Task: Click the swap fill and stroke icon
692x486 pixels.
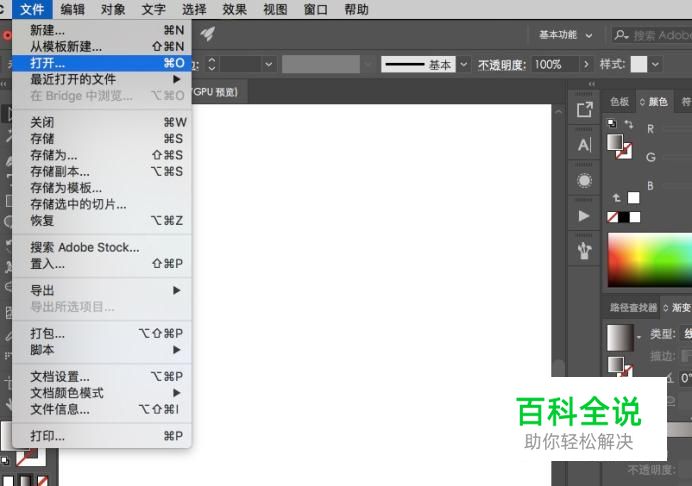Action: 629,124
